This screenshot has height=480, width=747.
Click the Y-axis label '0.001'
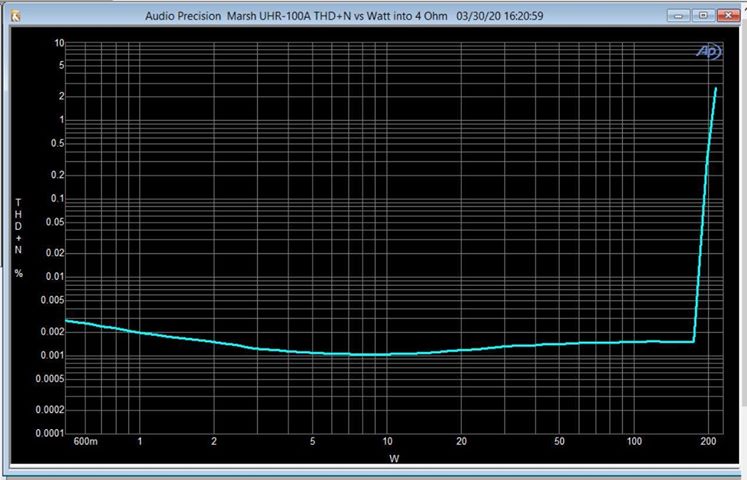coord(53,355)
